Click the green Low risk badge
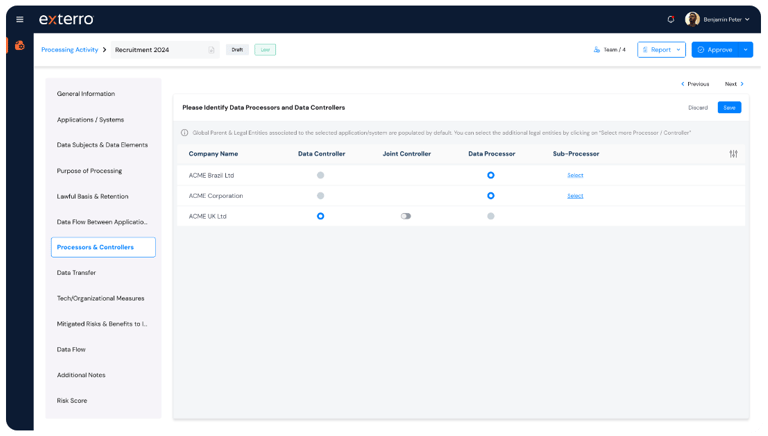768x436 pixels. [x=265, y=49]
